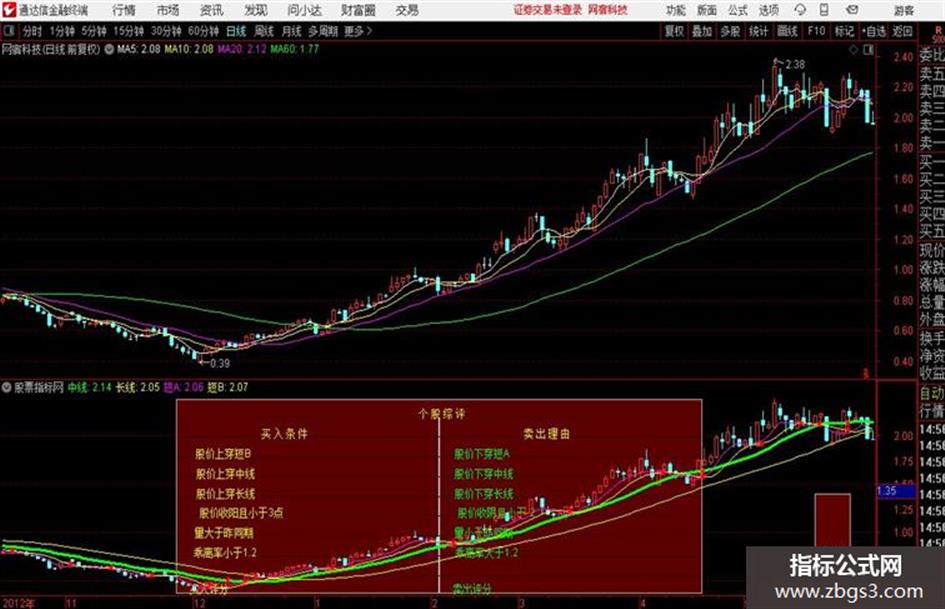Click the 叠加 overlay toolbar button
Image resolution: width=945 pixels, height=609 pixels.
point(702,31)
